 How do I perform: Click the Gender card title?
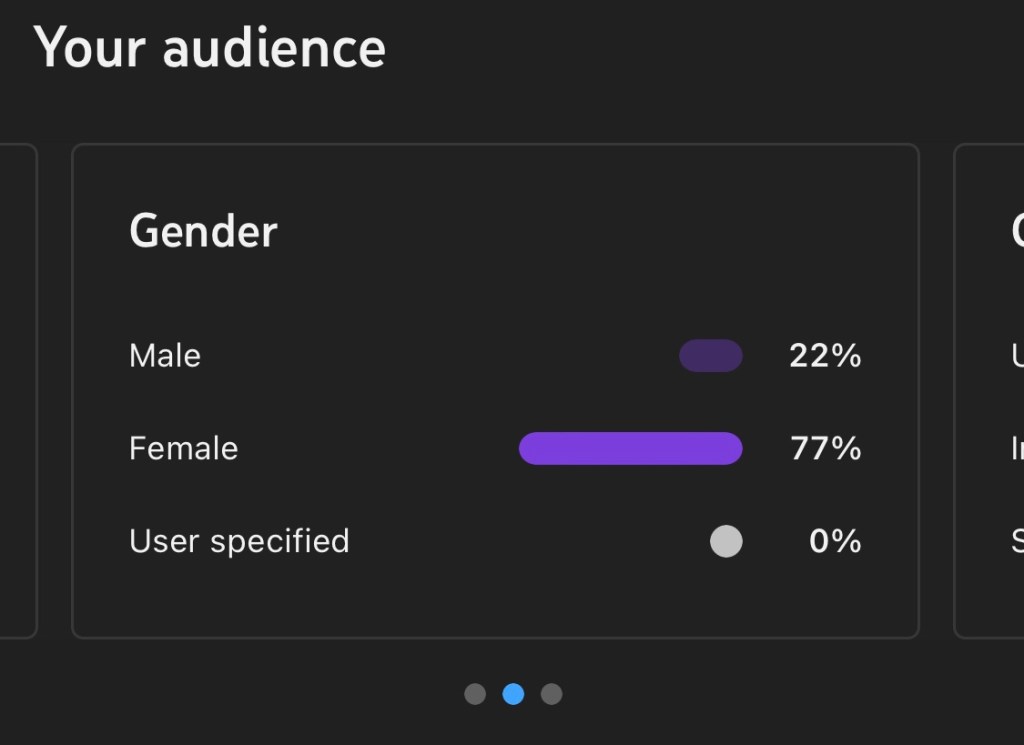[x=203, y=232]
